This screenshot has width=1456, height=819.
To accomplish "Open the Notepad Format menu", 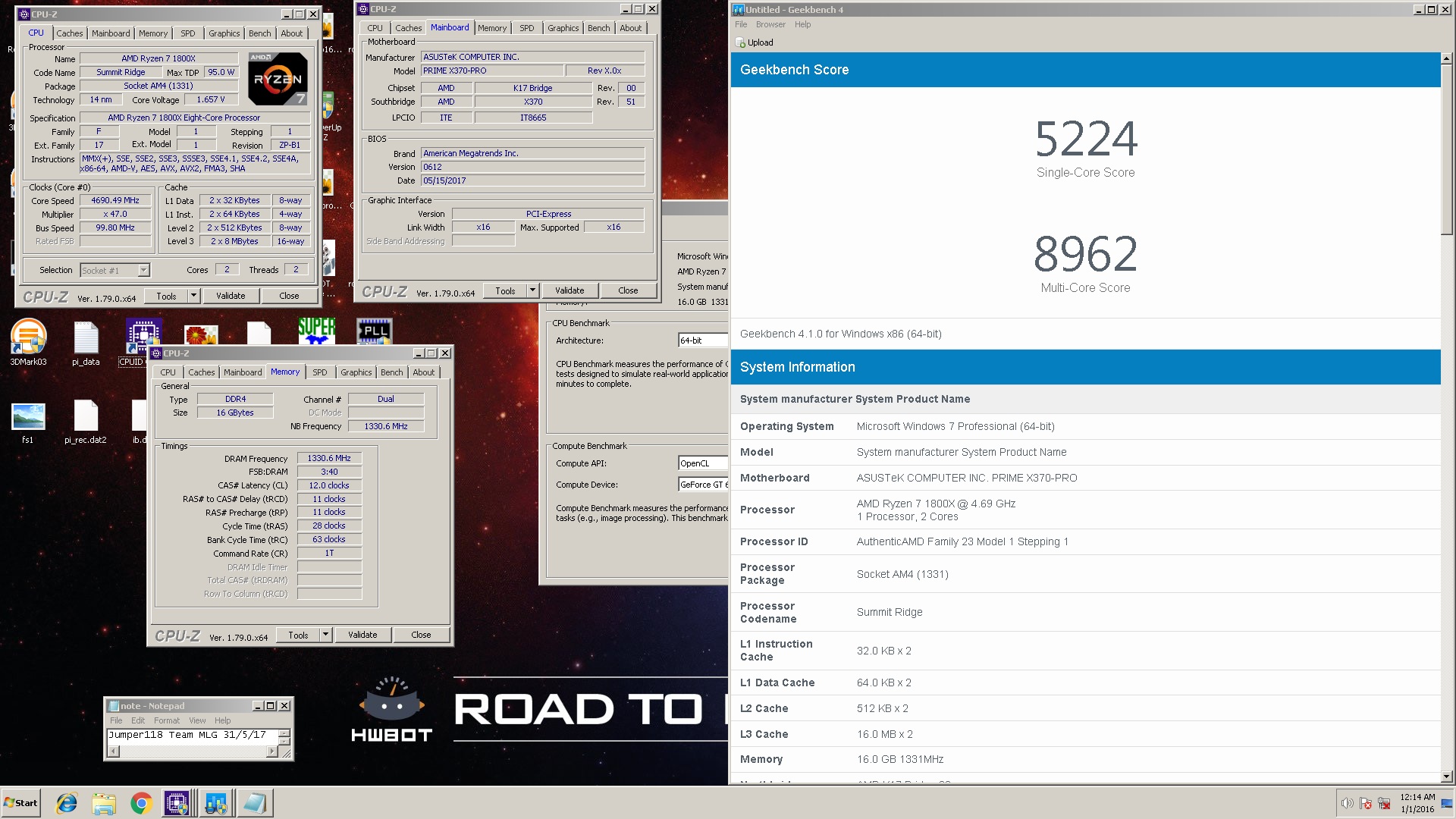I will coord(167,720).
